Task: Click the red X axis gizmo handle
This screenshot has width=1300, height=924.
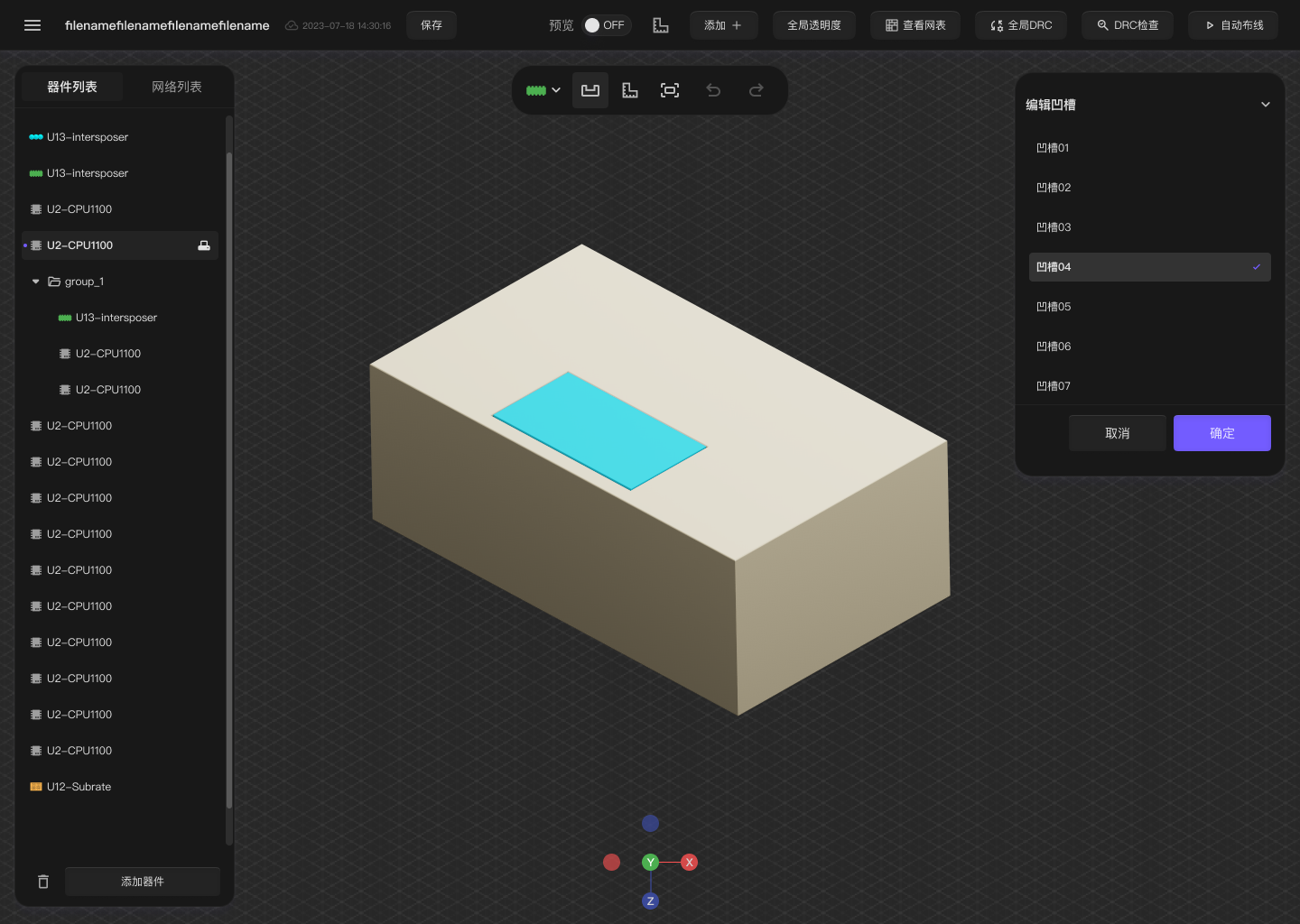Action: click(689, 863)
